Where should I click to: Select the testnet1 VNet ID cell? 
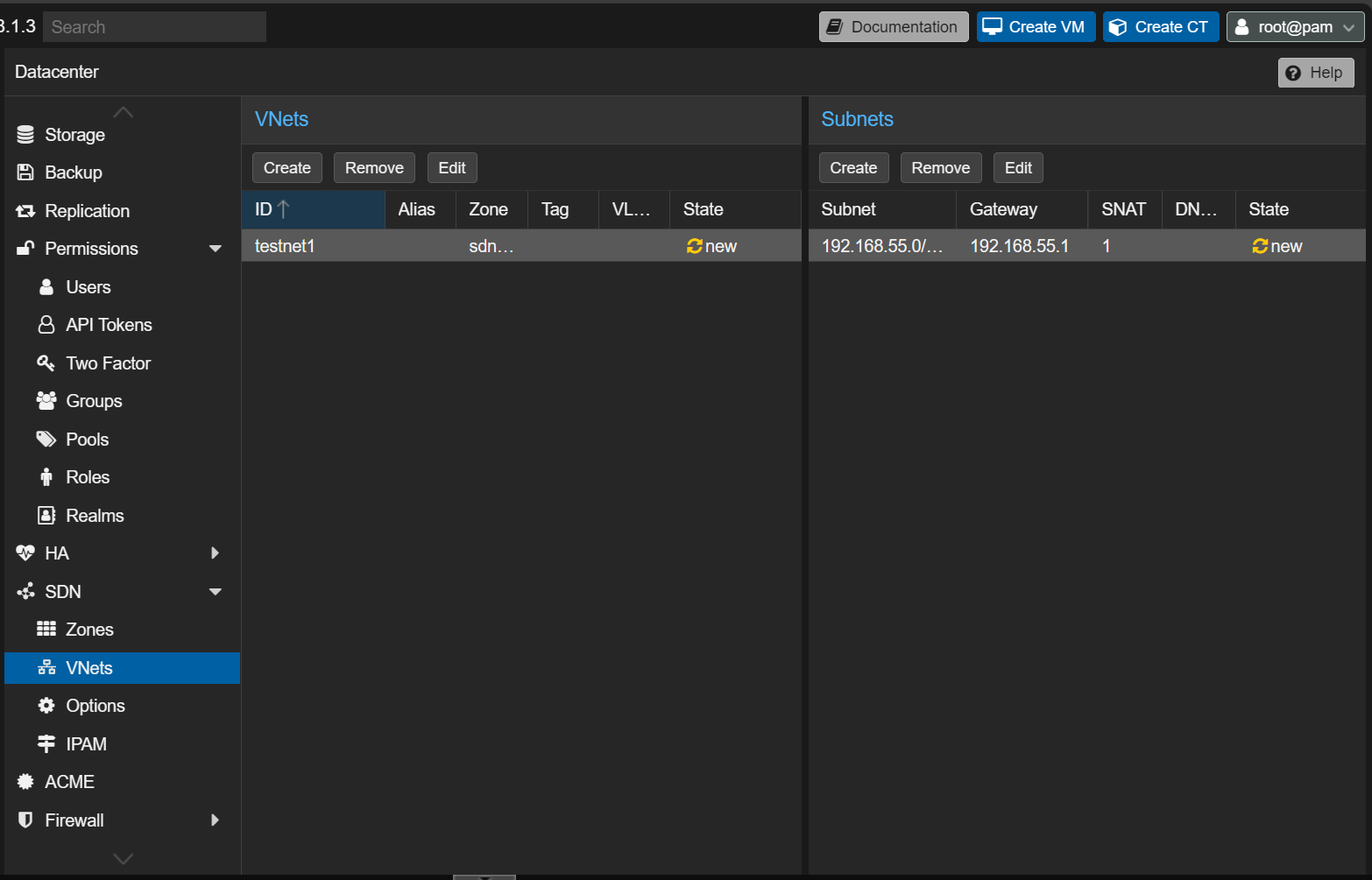coord(314,246)
